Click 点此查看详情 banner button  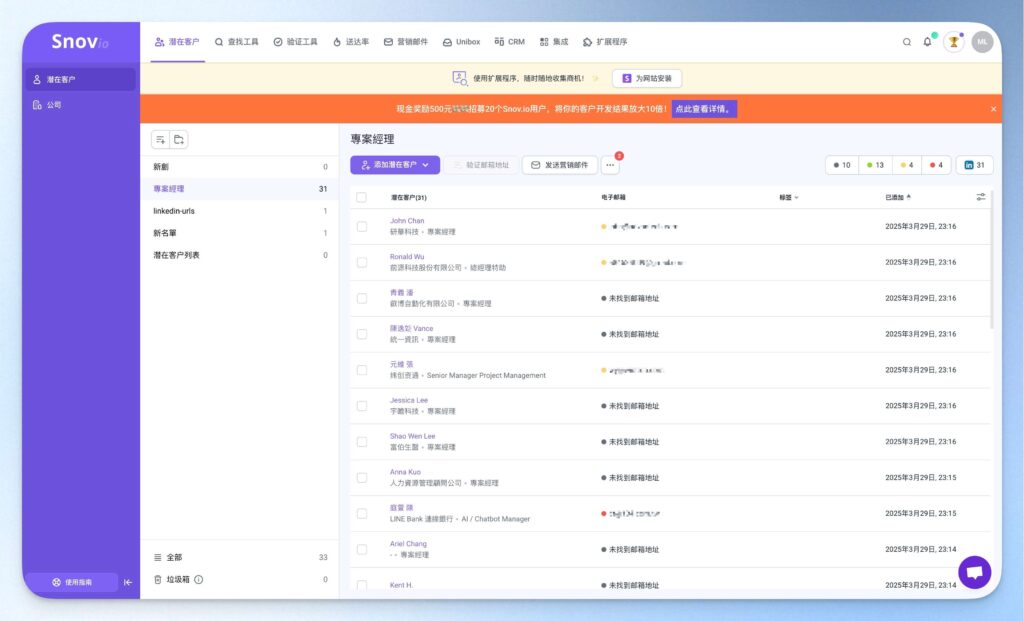click(x=704, y=109)
